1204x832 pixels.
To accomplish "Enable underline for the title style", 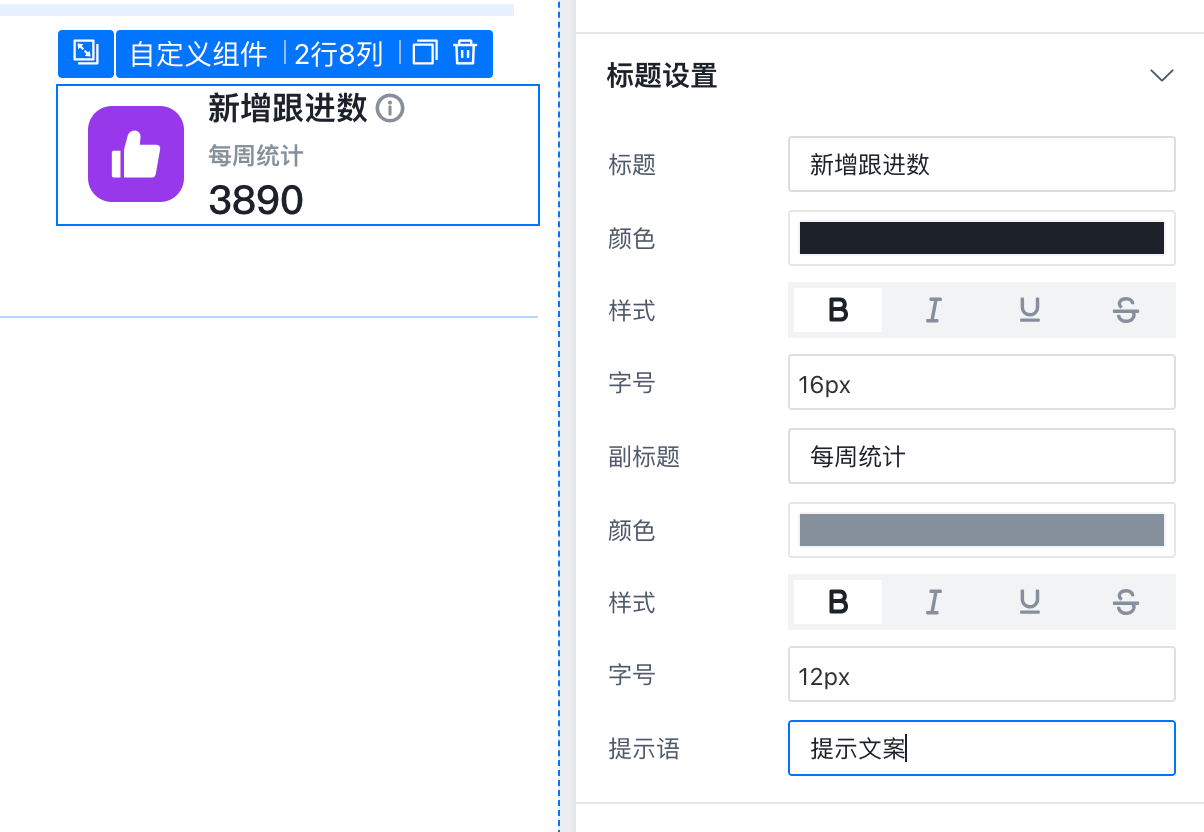I will pos(1030,311).
